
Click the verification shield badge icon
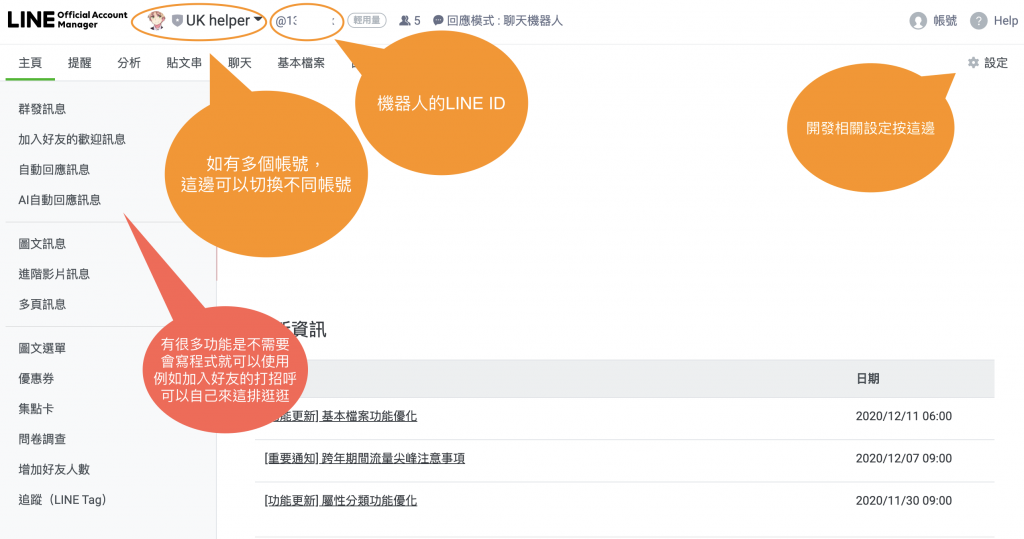click(x=177, y=21)
